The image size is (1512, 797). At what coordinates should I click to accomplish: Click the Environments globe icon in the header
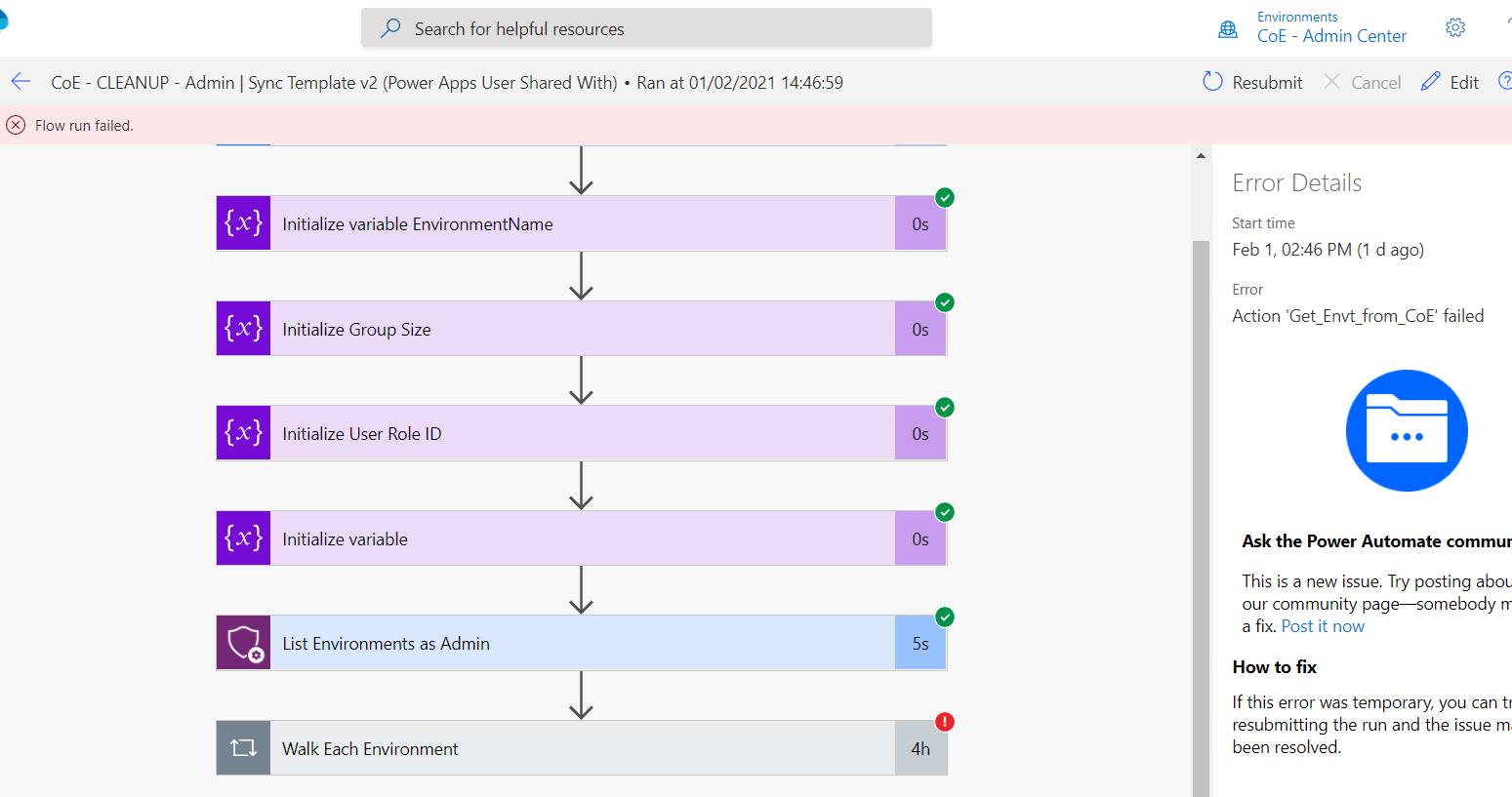1227,28
